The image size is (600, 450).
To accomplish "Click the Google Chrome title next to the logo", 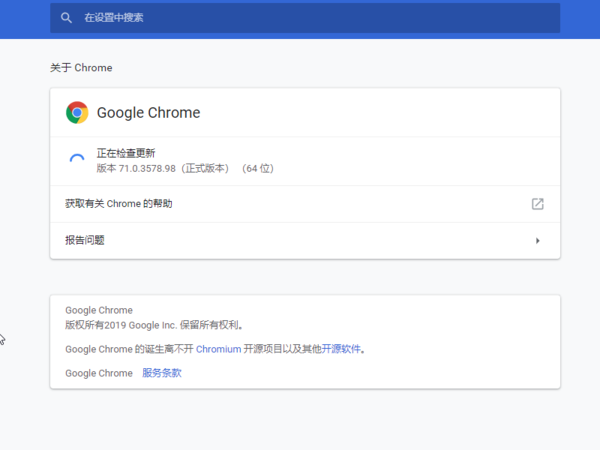I will [148, 113].
